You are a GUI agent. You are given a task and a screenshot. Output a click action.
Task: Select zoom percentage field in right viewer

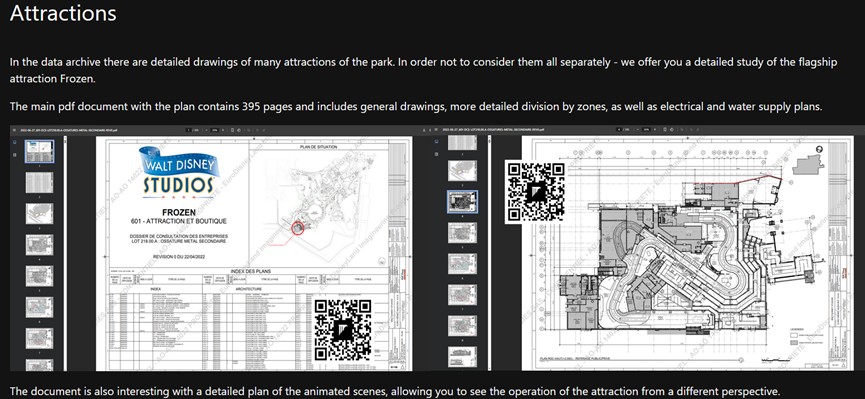(646, 129)
